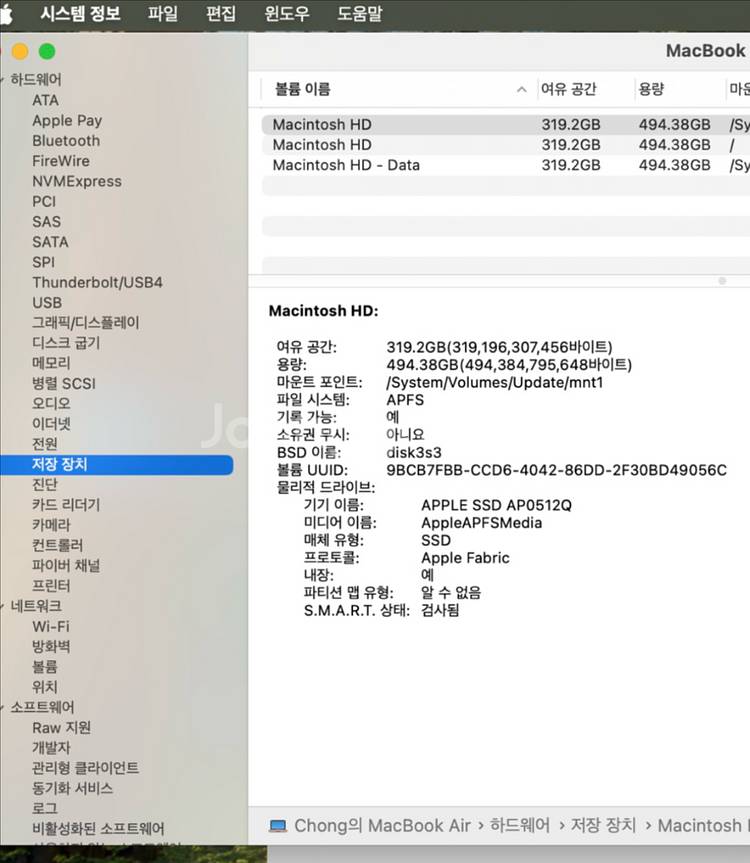Select 위치 under 네트워크
The height and width of the screenshot is (863, 750).
tap(45, 687)
